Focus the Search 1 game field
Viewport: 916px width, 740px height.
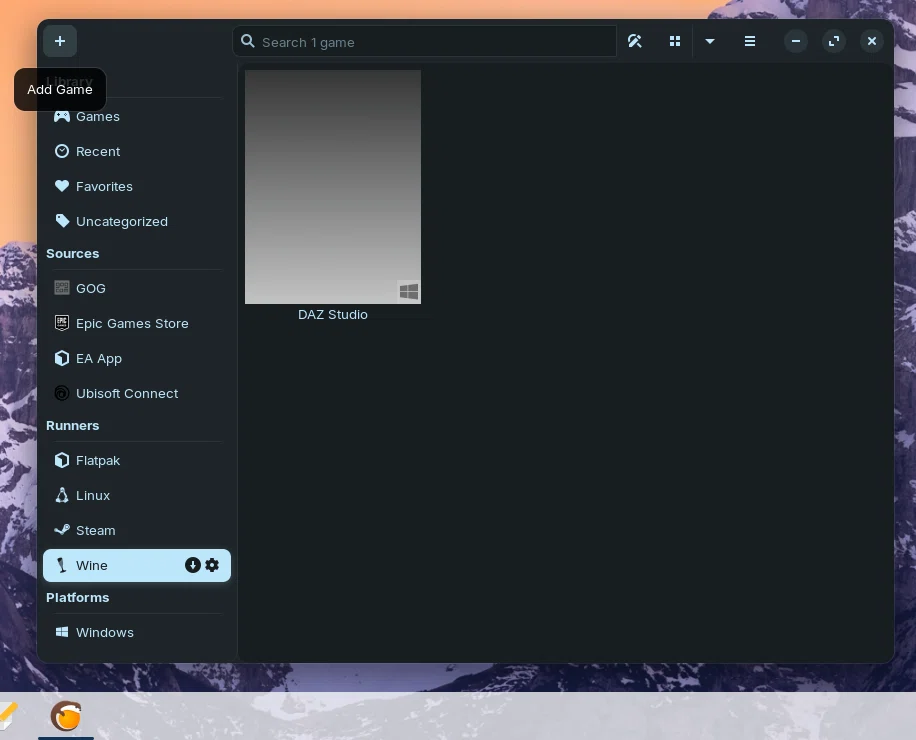pyautogui.click(x=425, y=41)
